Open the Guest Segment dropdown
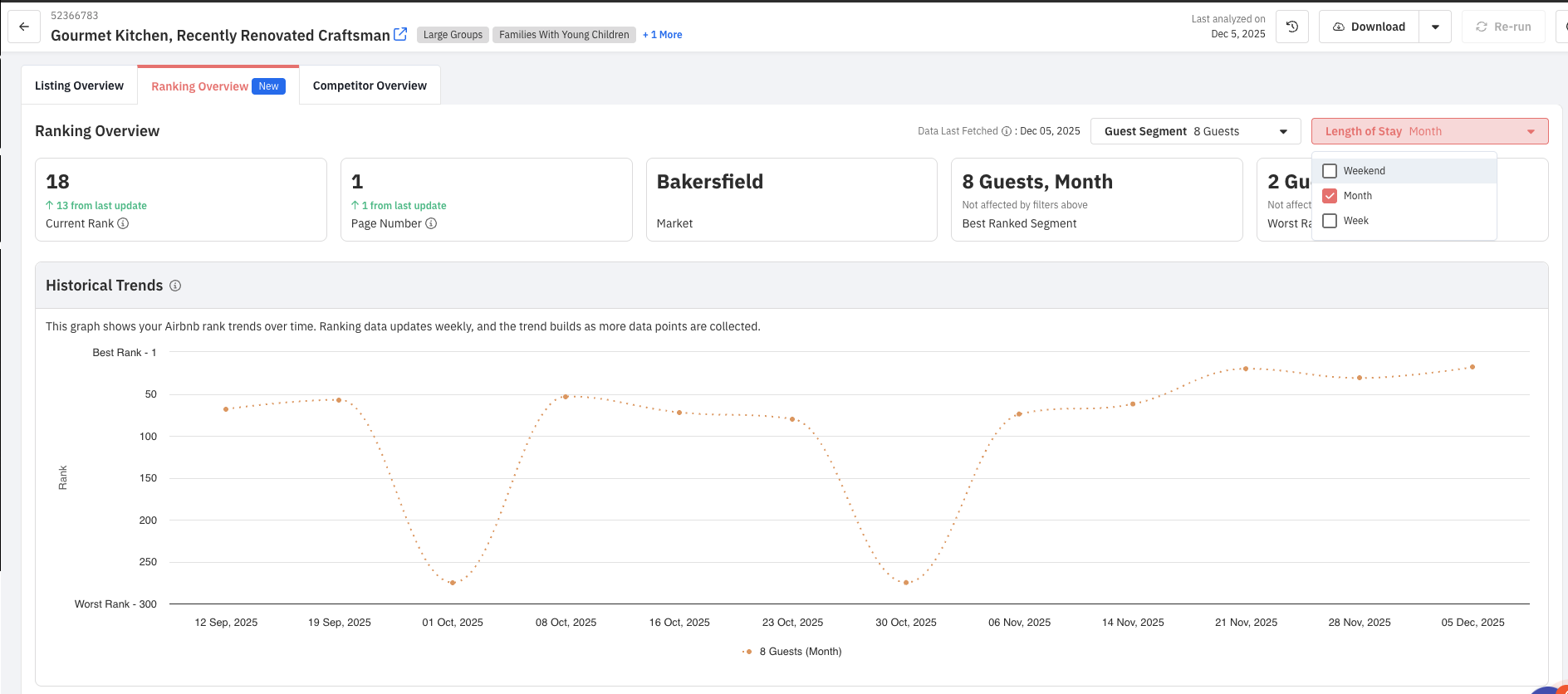This screenshot has width=1568, height=694. [1195, 131]
